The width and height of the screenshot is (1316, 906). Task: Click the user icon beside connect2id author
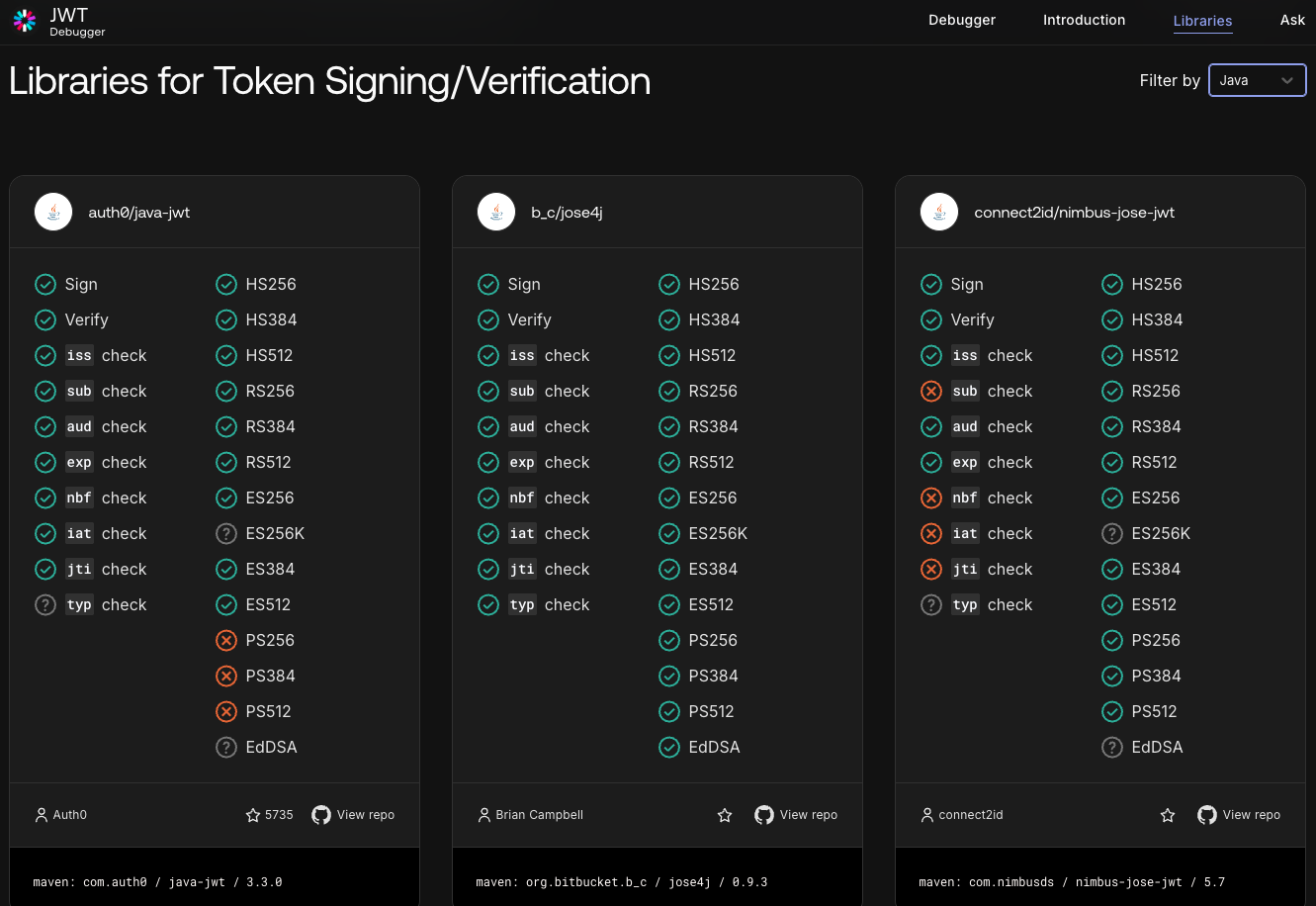[x=927, y=815]
